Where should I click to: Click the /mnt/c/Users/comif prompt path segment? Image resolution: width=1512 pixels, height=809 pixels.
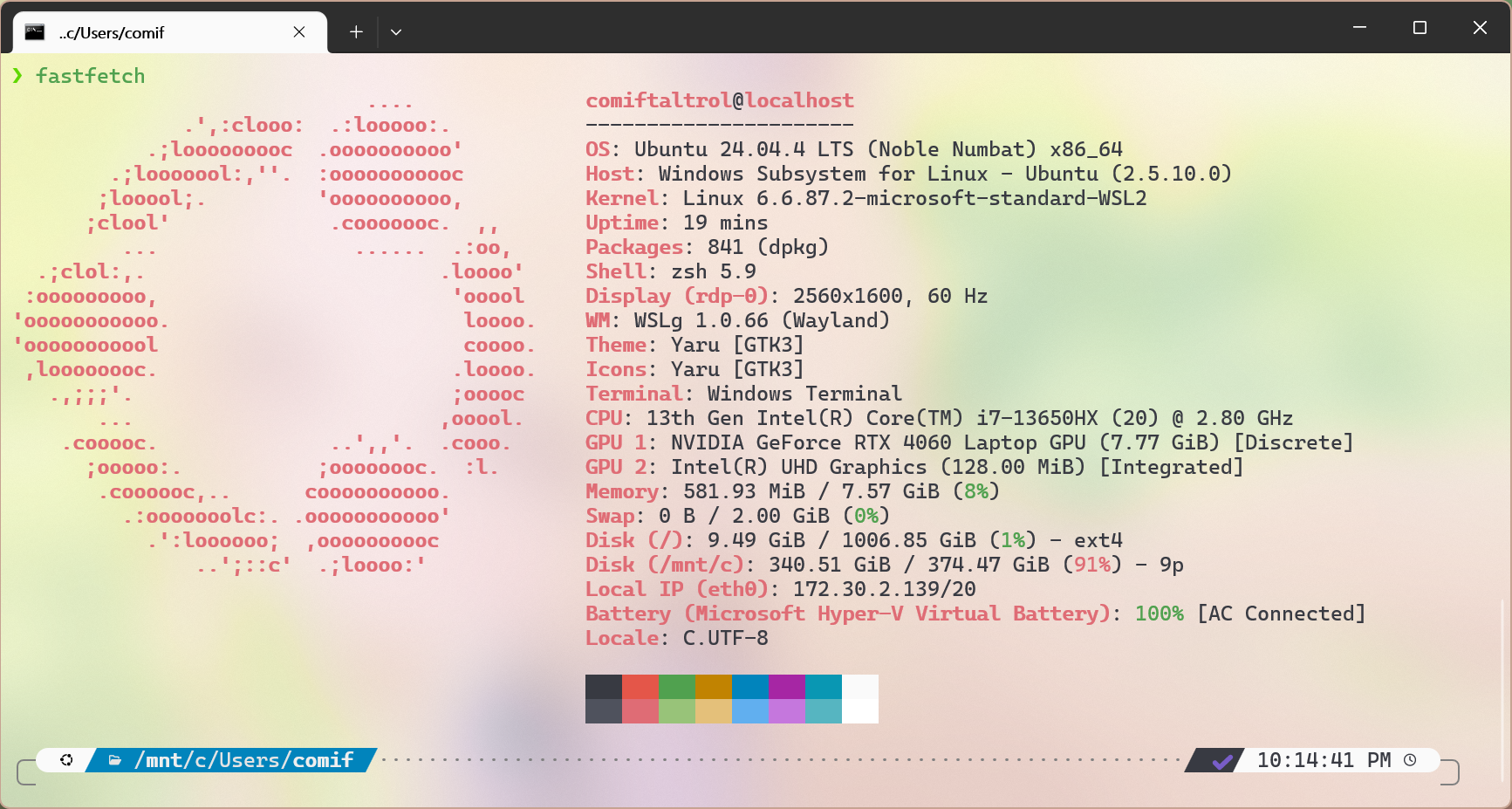click(243, 760)
